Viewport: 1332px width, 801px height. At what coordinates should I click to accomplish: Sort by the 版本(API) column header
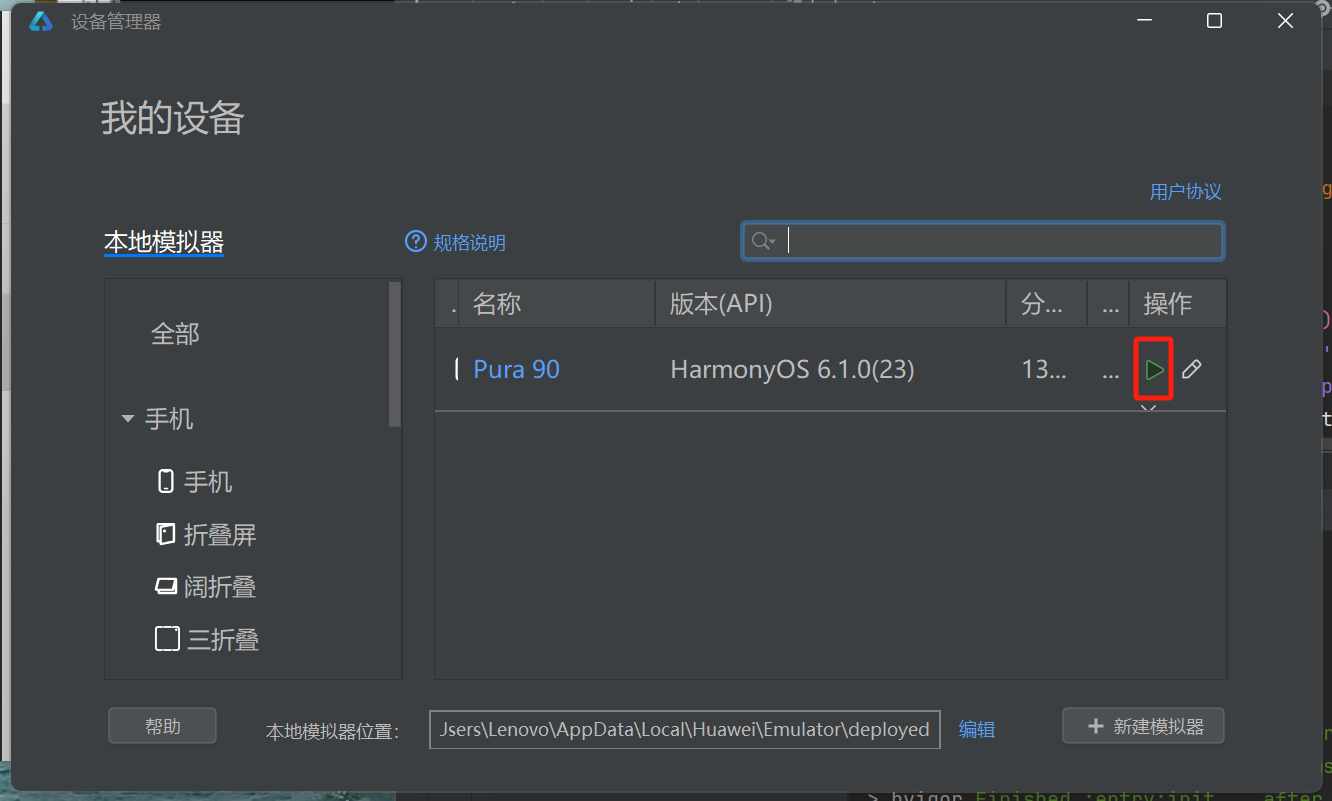(x=830, y=303)
